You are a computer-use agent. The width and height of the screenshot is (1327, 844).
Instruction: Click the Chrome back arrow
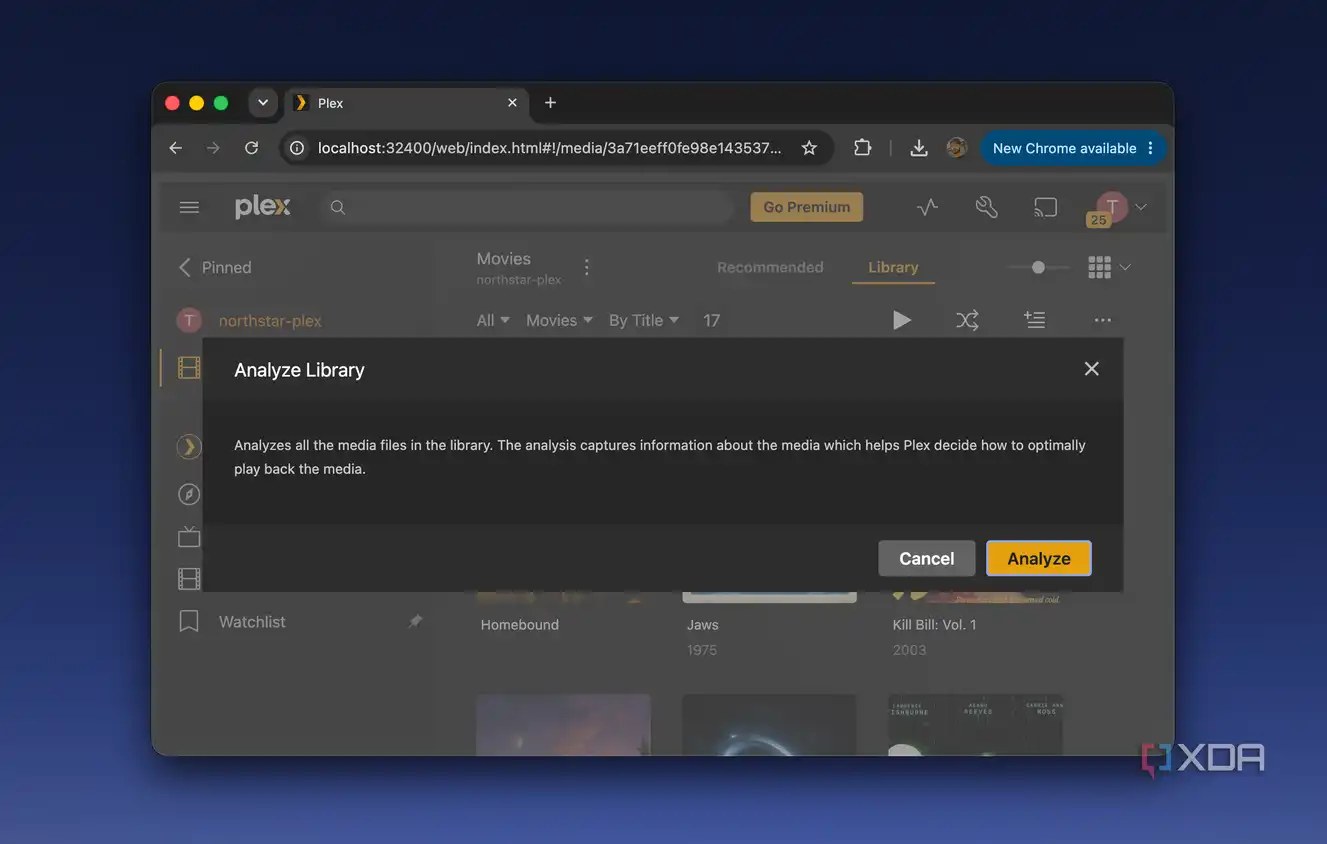point(176,148)
